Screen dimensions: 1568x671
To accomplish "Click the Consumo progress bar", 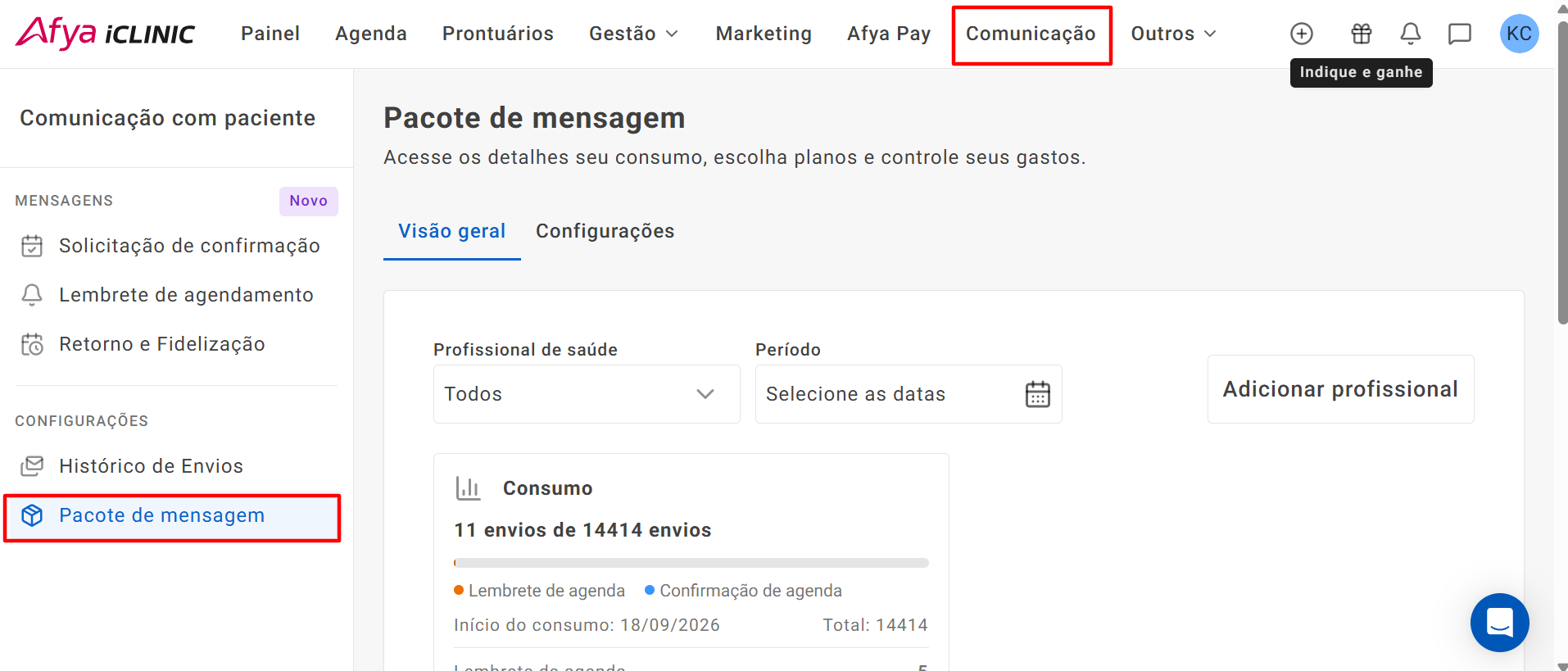I will (691, 563).
